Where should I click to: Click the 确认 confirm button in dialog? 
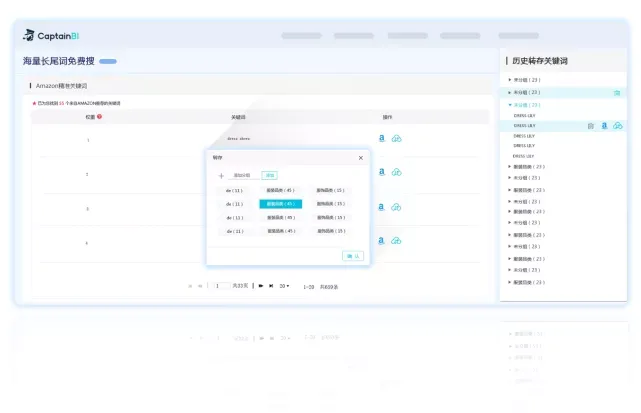pyautogui.click(x=353, y=256)
